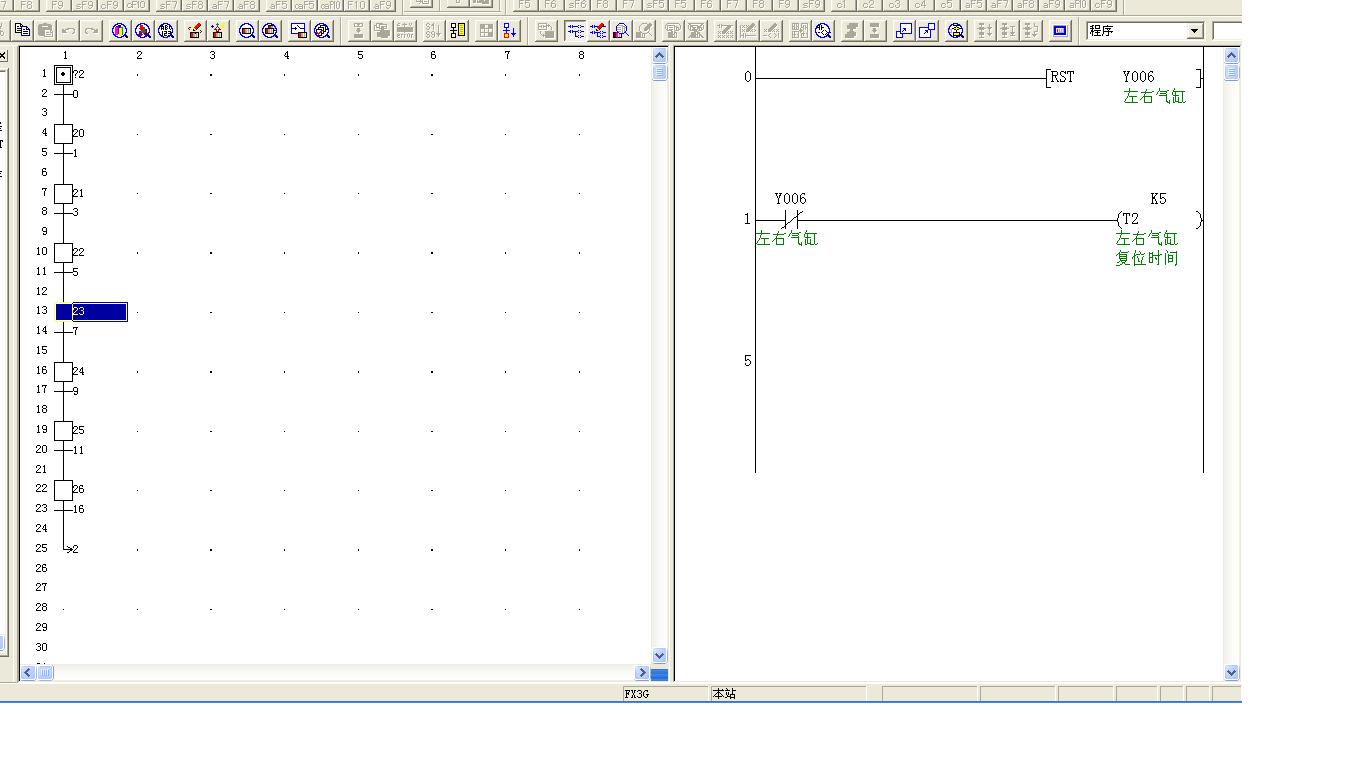Select transition 7 in the SFC diagram
Viewport: 1366px width, 768px height.
[64, 331]
